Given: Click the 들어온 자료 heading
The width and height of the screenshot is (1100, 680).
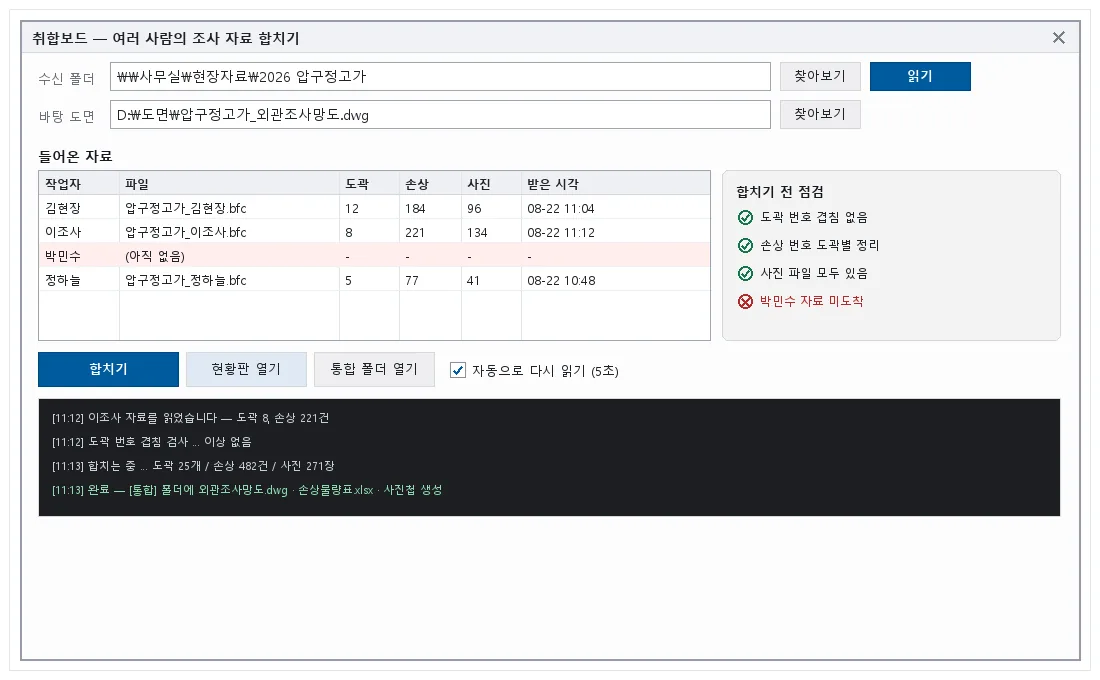Looking at the screenshot, I should [76, 156].
